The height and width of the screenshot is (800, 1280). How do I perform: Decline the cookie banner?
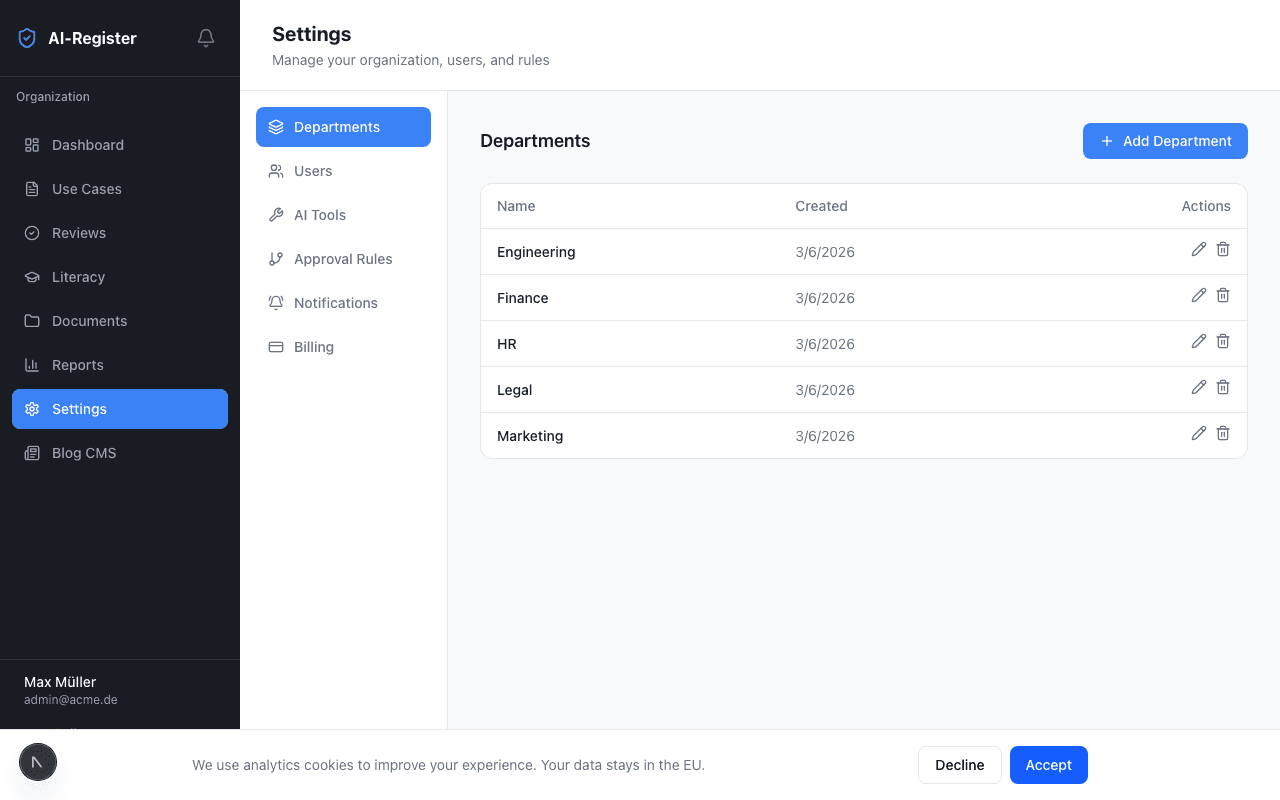959,765
